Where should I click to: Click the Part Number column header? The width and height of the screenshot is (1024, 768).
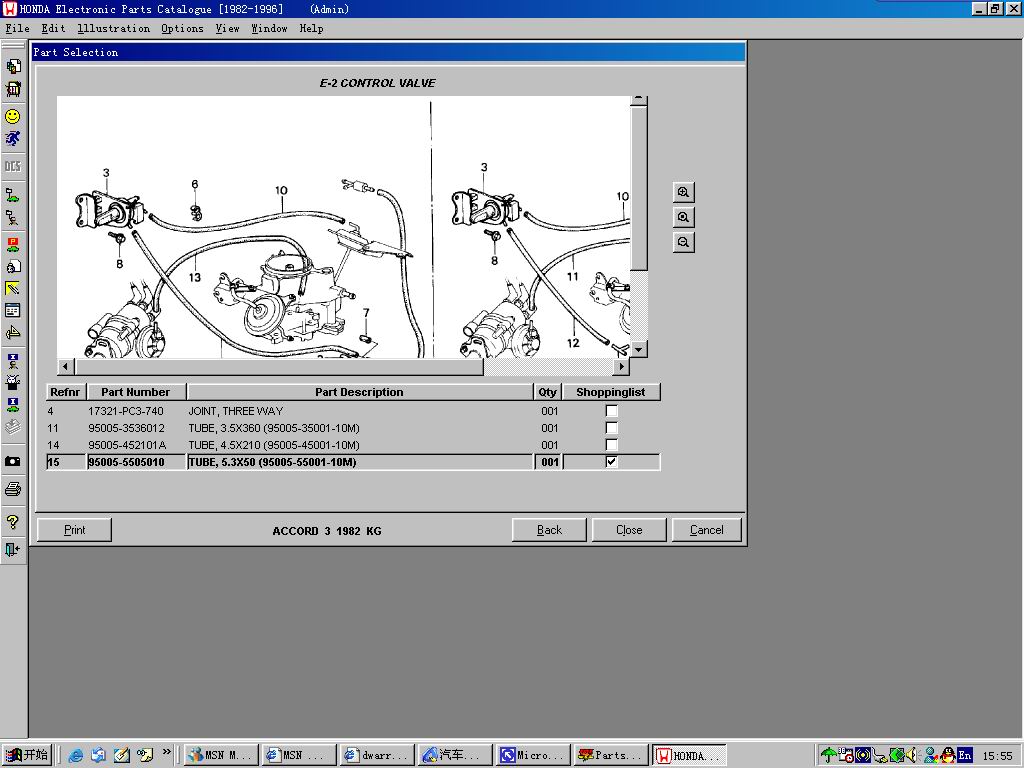tap(136, 392)
